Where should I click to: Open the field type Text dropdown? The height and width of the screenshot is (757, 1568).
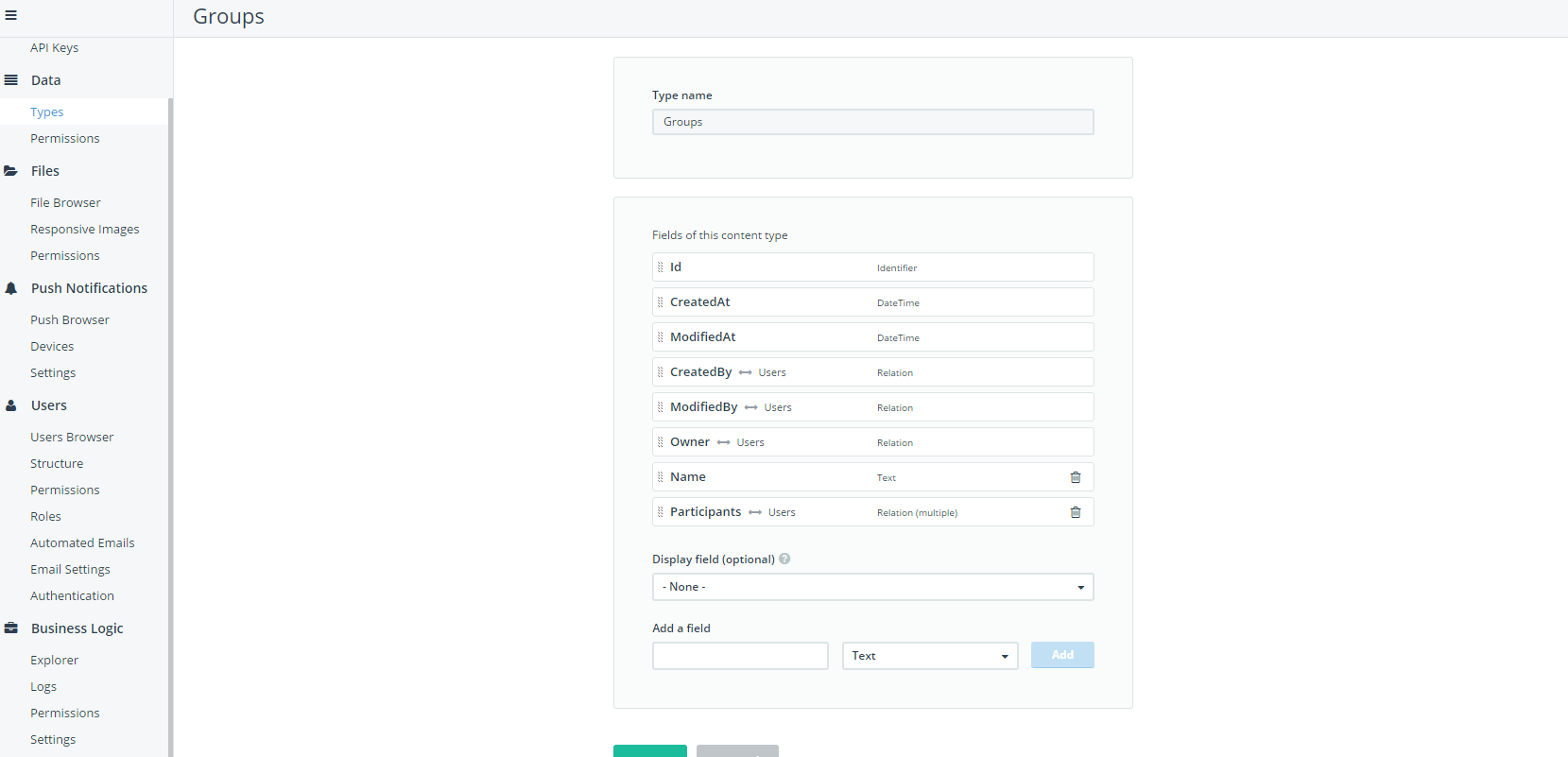point(929,656)
